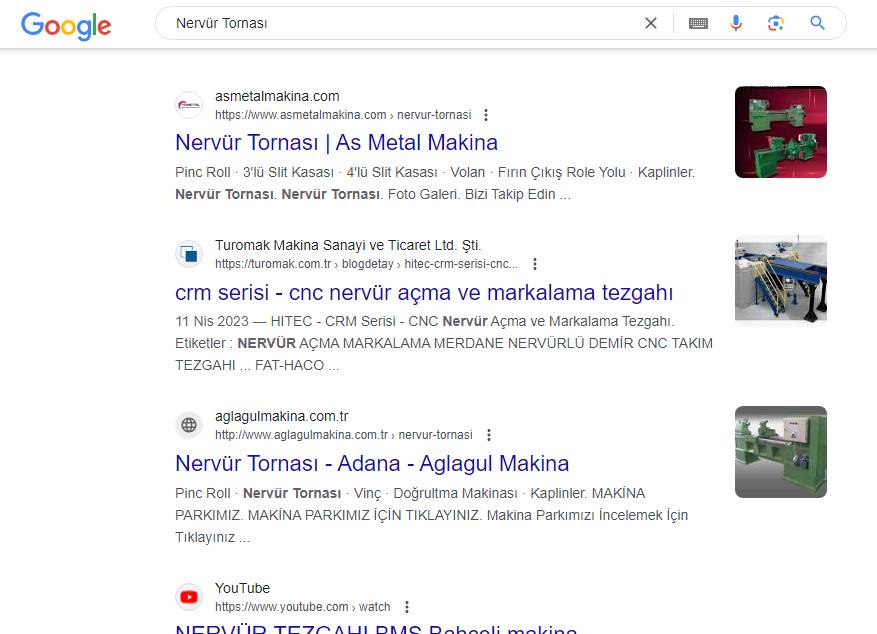Viewport: 877px width, 634px height.
Task: Click the Google logo
Action: pyautogui.click(x=65, y=25)
